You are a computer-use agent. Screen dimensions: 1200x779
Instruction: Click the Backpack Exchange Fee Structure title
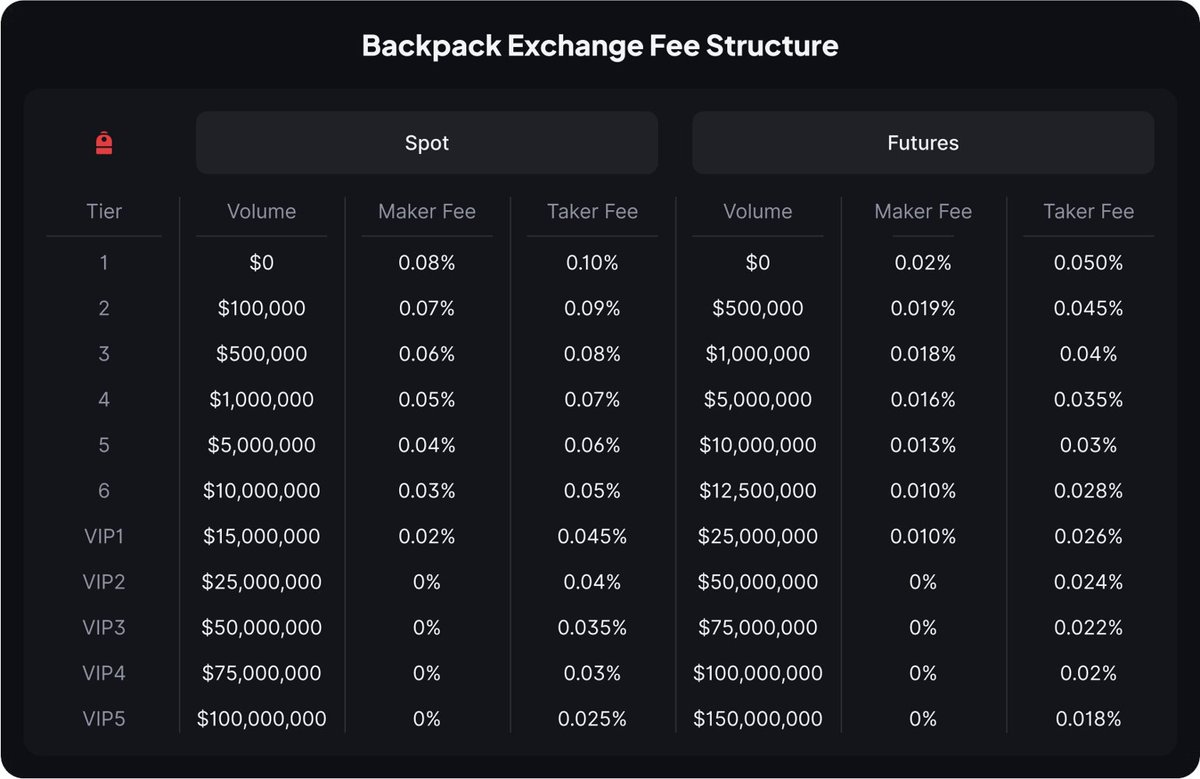pyautogui.click(x=600, y=46)
